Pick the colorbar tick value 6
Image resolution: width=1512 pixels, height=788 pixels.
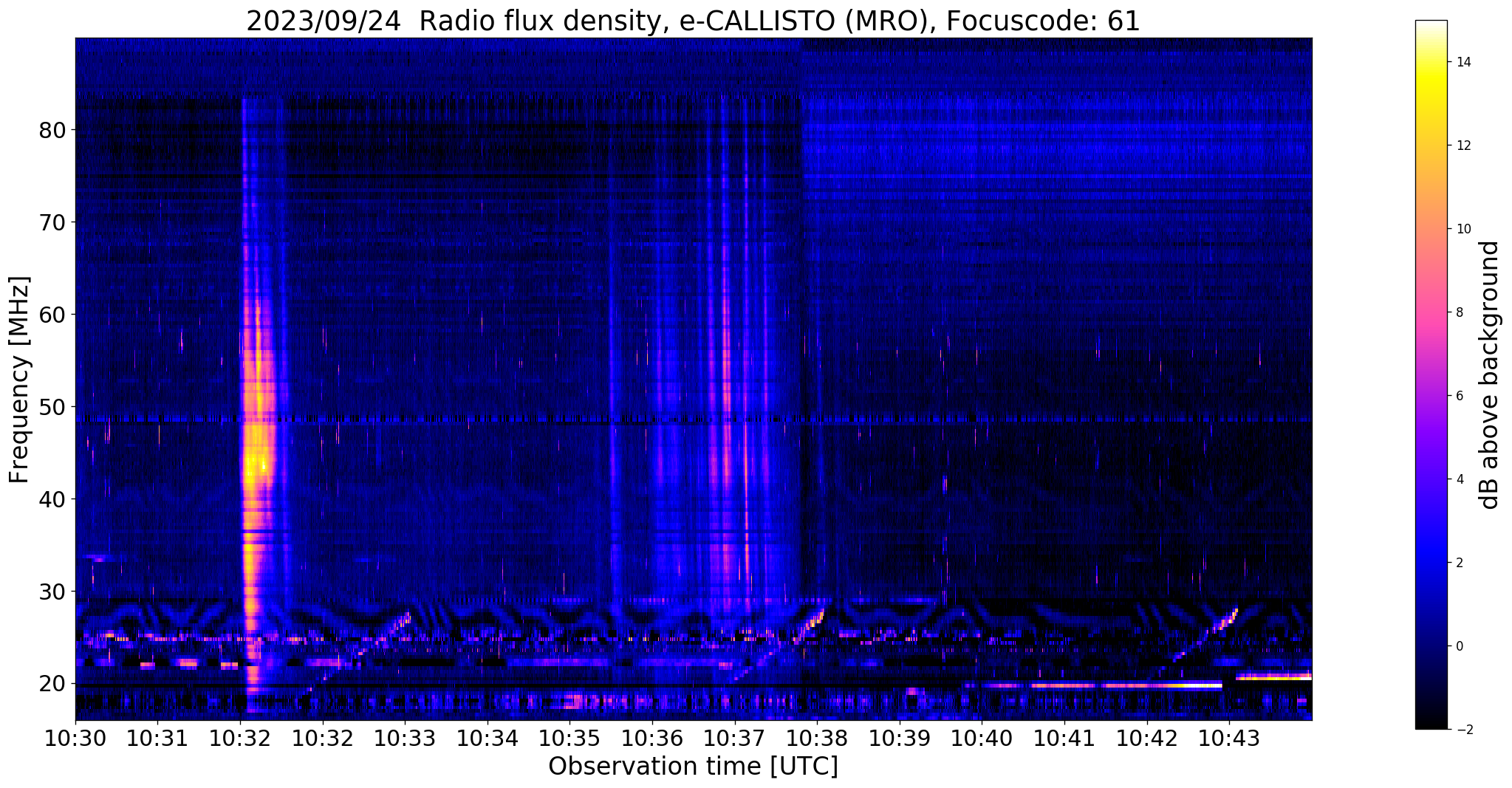(1460, 396)
